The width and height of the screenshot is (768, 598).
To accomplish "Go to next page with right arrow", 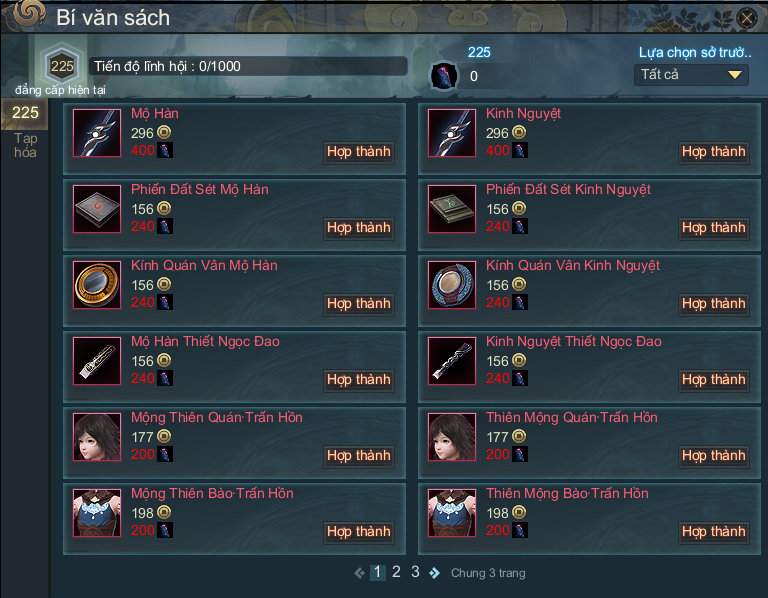I will pos(434,573).
